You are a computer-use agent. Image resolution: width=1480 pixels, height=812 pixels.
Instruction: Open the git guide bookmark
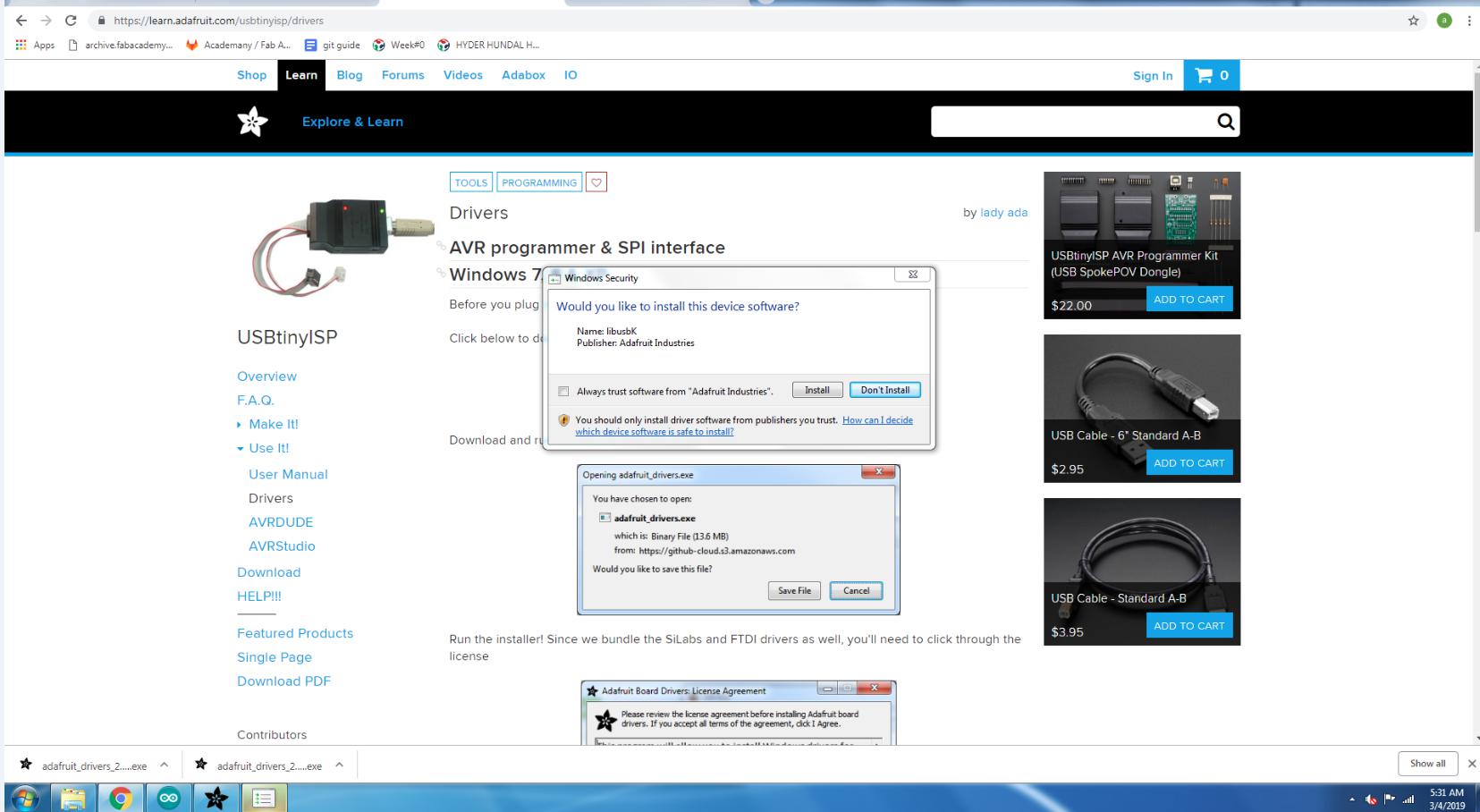[333, 46]
